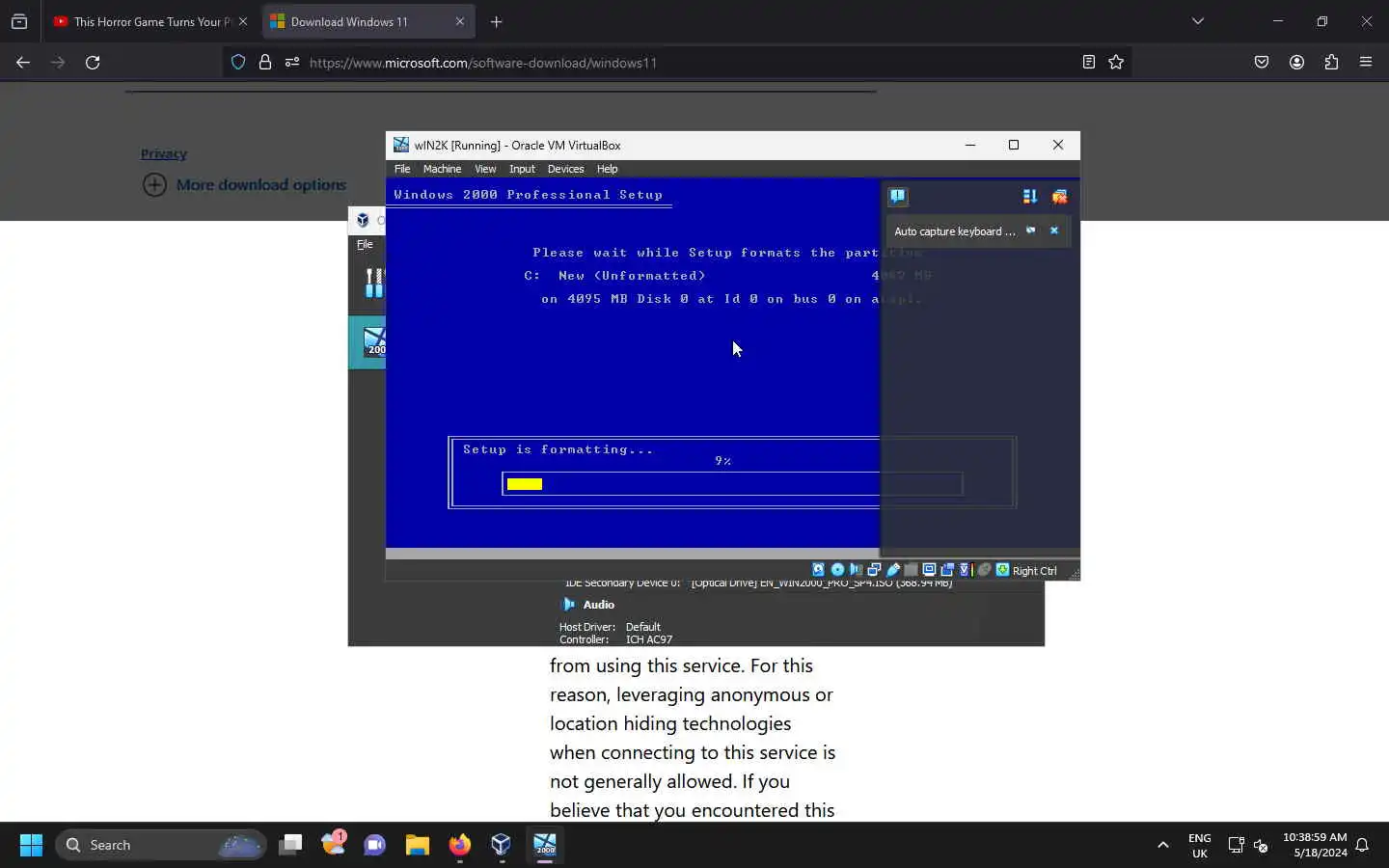The width and height of the screenshot is (1389, 868).
Task: Click the display status icon
Action: 929,570
